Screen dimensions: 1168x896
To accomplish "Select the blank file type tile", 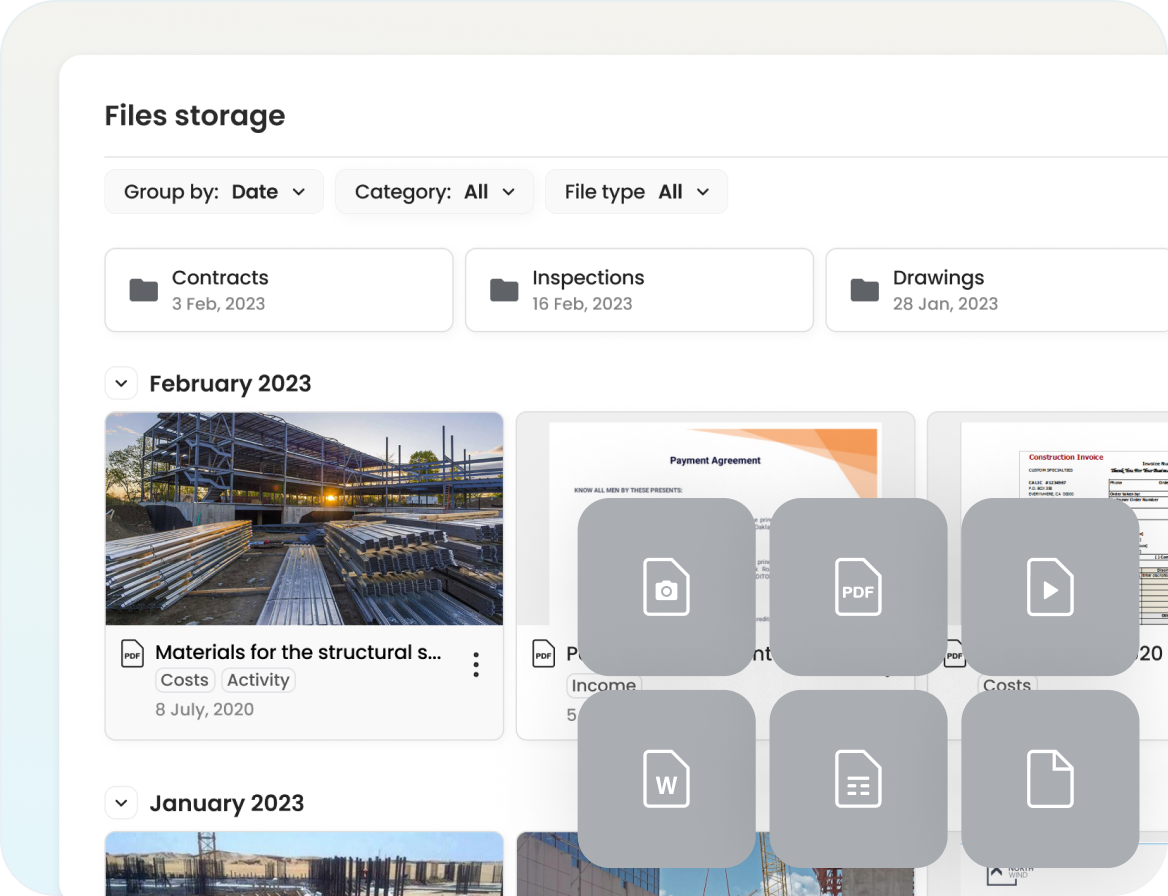I will [1050, 779].
